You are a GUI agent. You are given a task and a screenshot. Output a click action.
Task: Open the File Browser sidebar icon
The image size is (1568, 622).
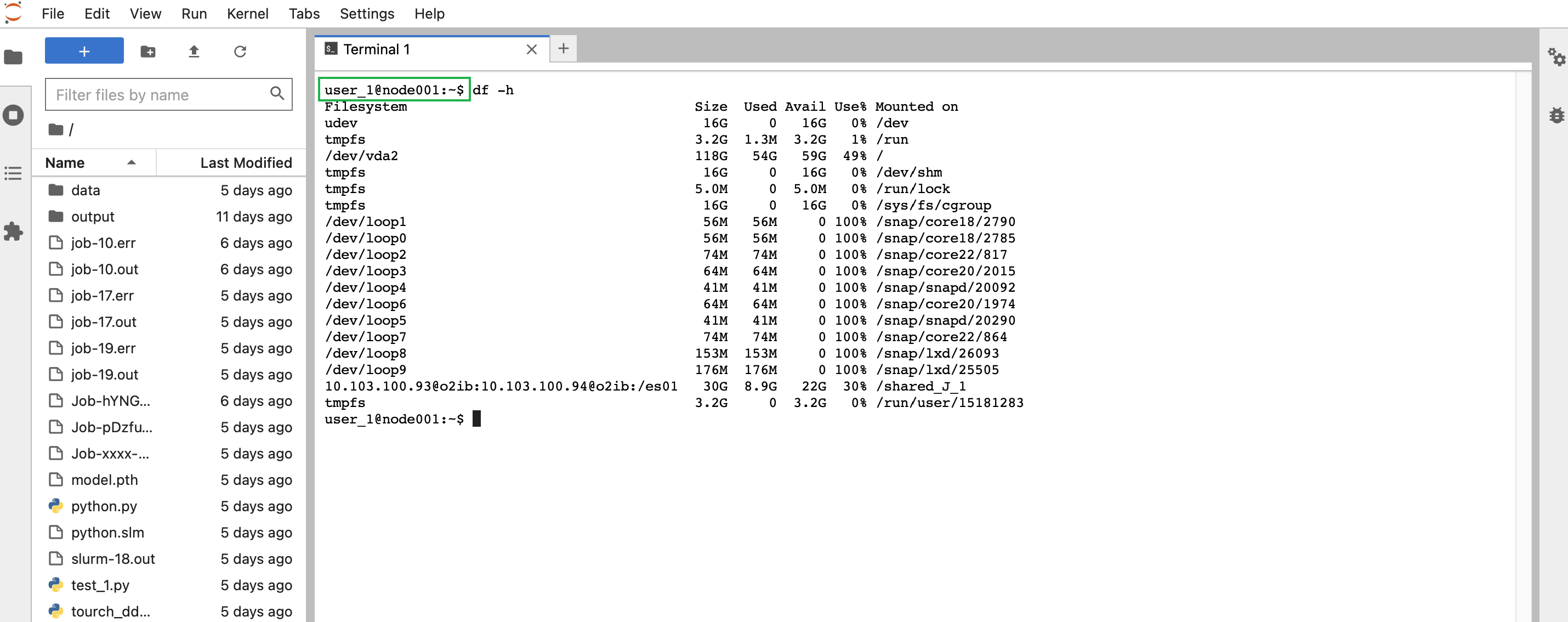click(13, 57)
